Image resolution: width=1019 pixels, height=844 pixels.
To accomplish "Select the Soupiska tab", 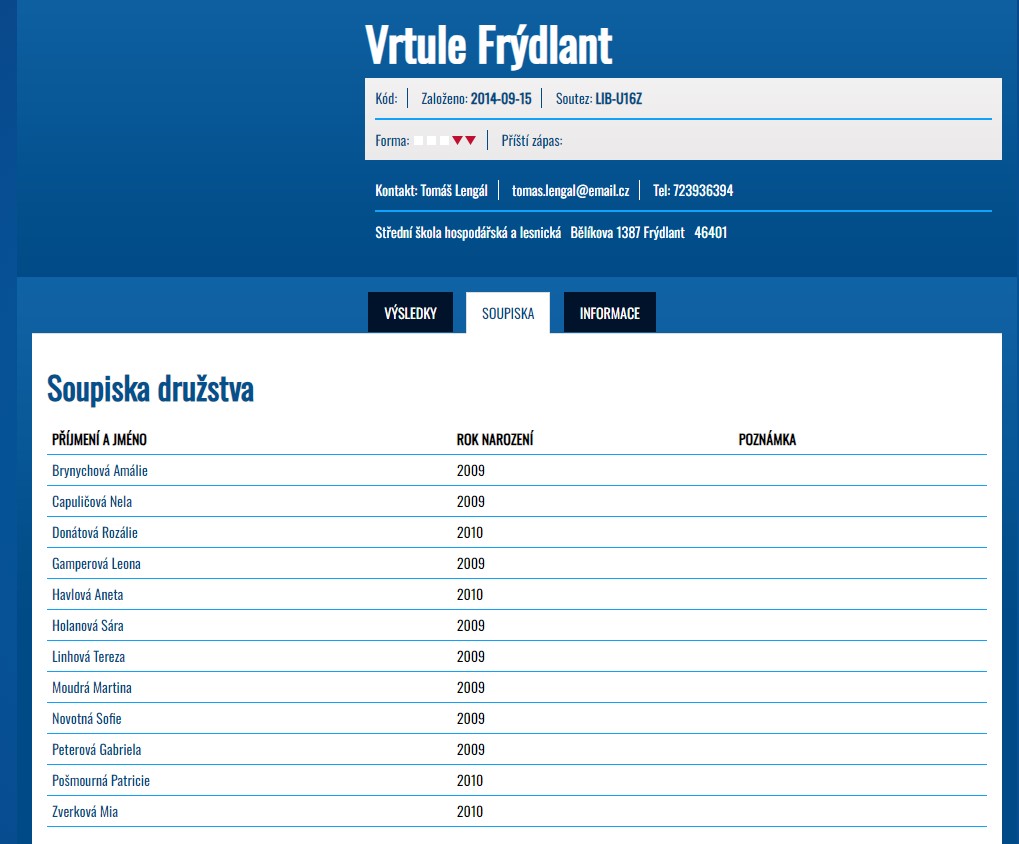I will [508, 313].
